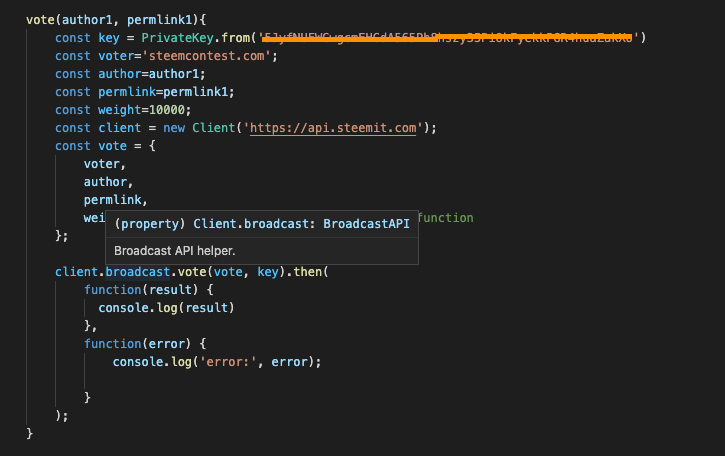
Task: Click '.then(' after the vote call
Action: (307, 272)
